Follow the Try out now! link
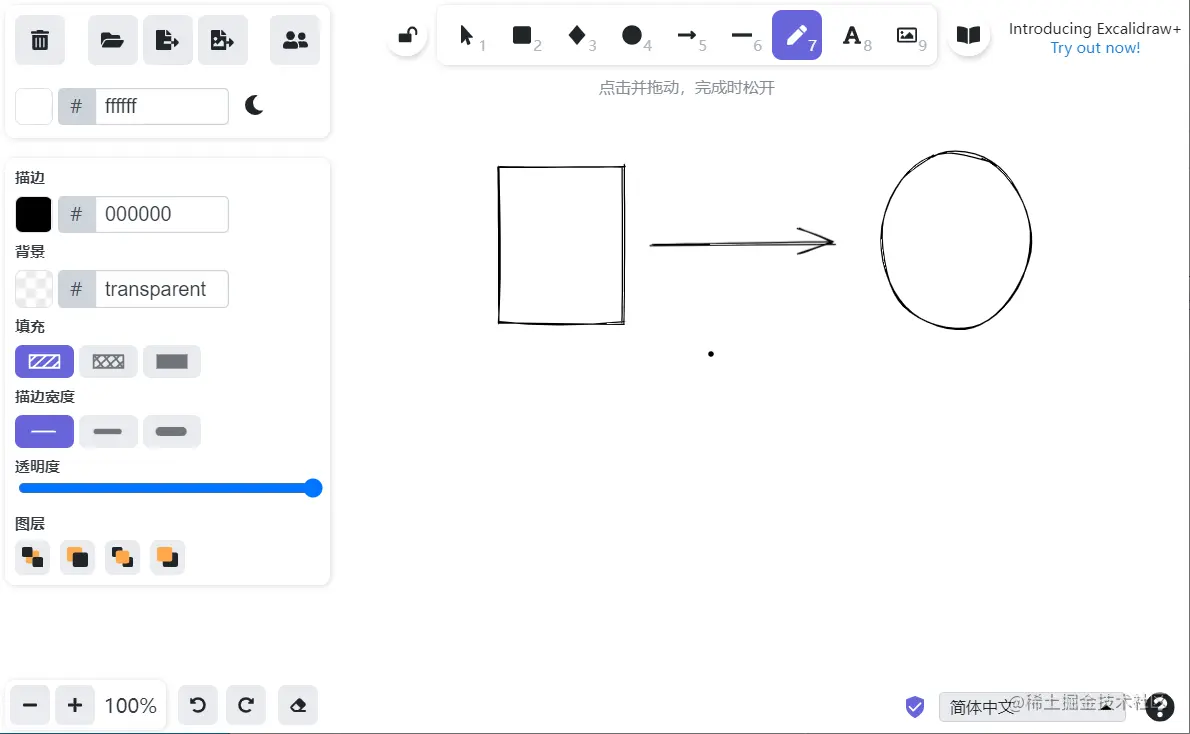1190x734 pixels. pos(1095,48)
